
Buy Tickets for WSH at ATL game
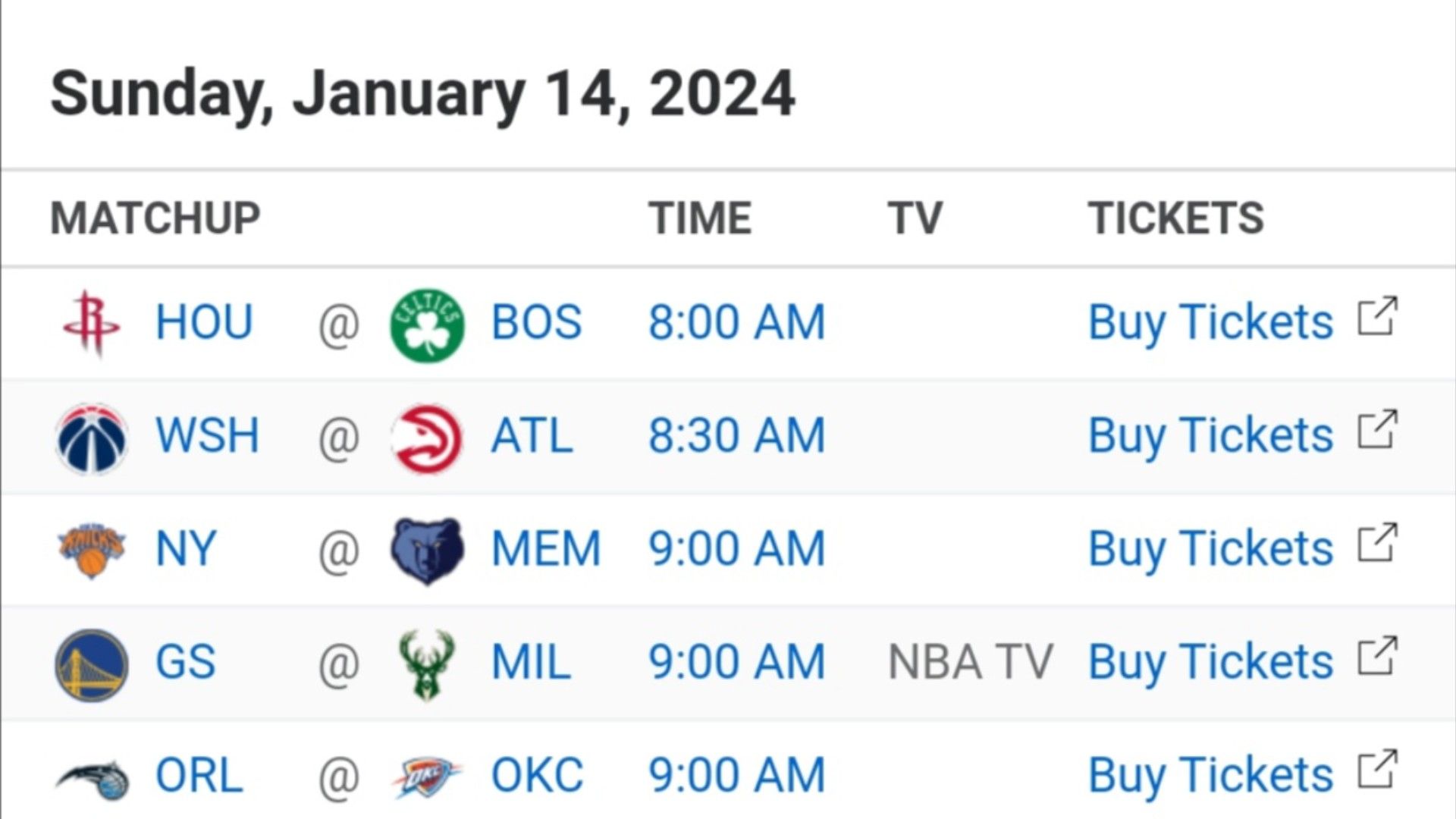tap(1210, 437)
